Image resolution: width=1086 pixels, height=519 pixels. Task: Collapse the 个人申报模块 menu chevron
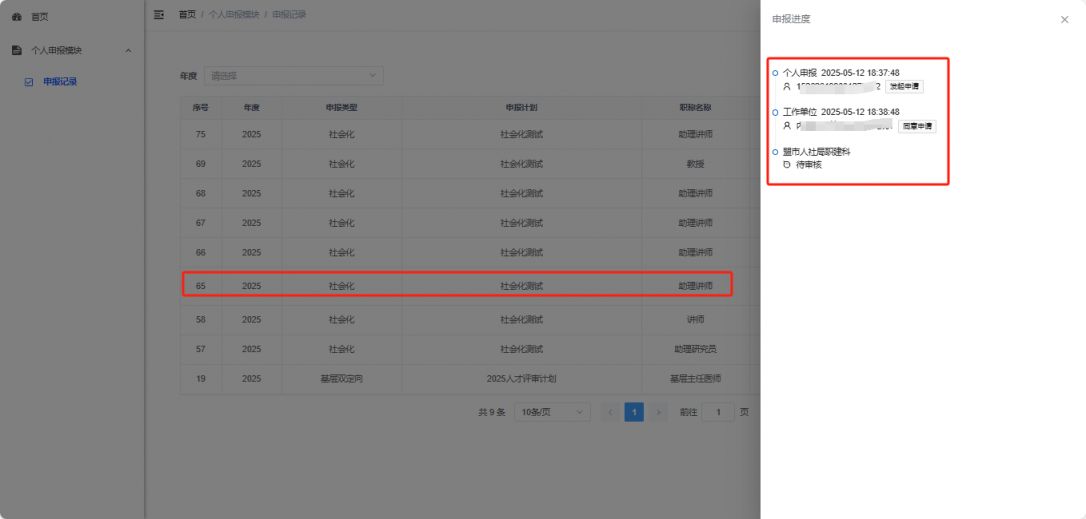tap(128, 51)
